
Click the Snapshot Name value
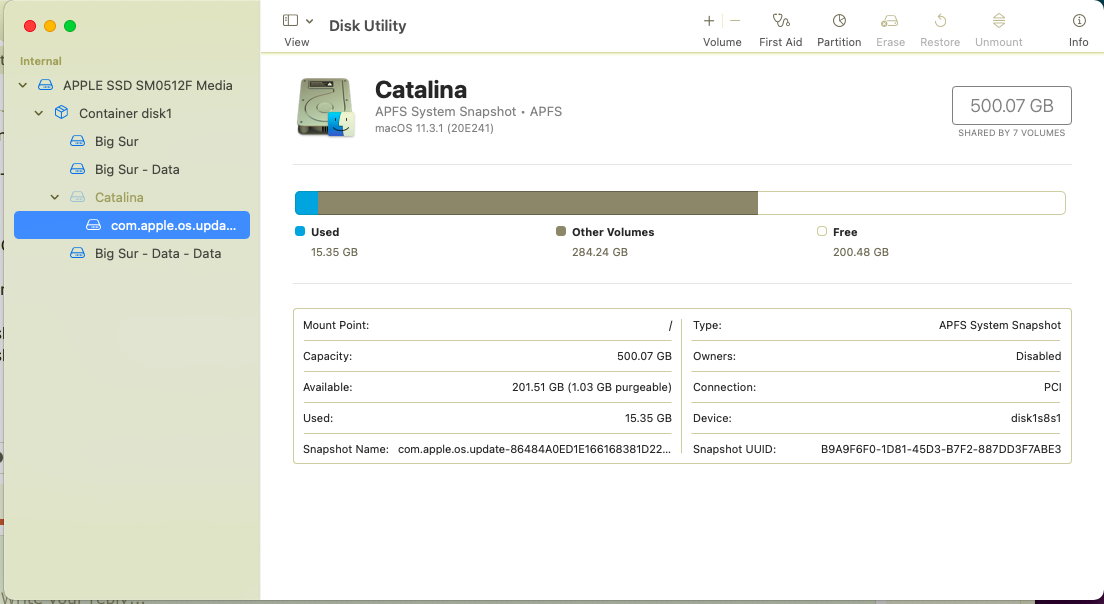[534, 449]
